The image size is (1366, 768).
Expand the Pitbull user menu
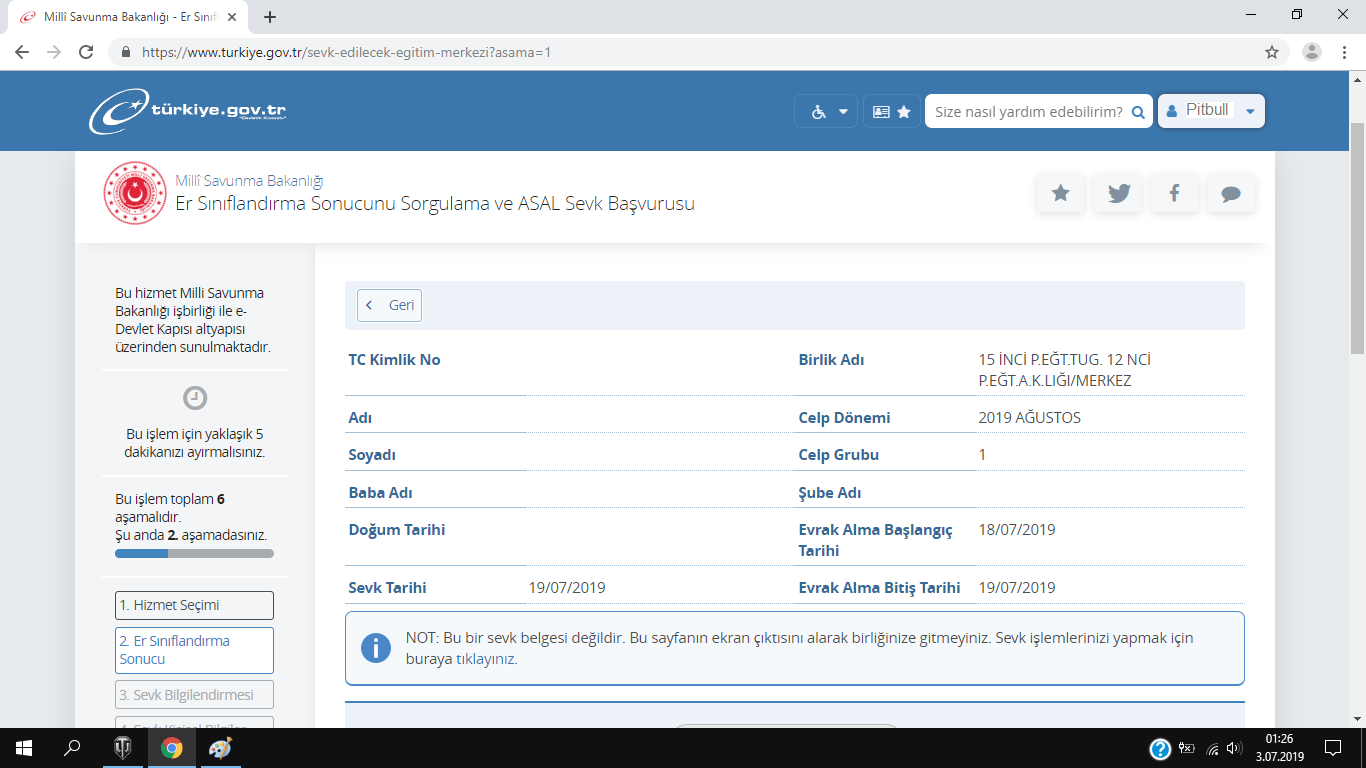(x=1211, y=111)
